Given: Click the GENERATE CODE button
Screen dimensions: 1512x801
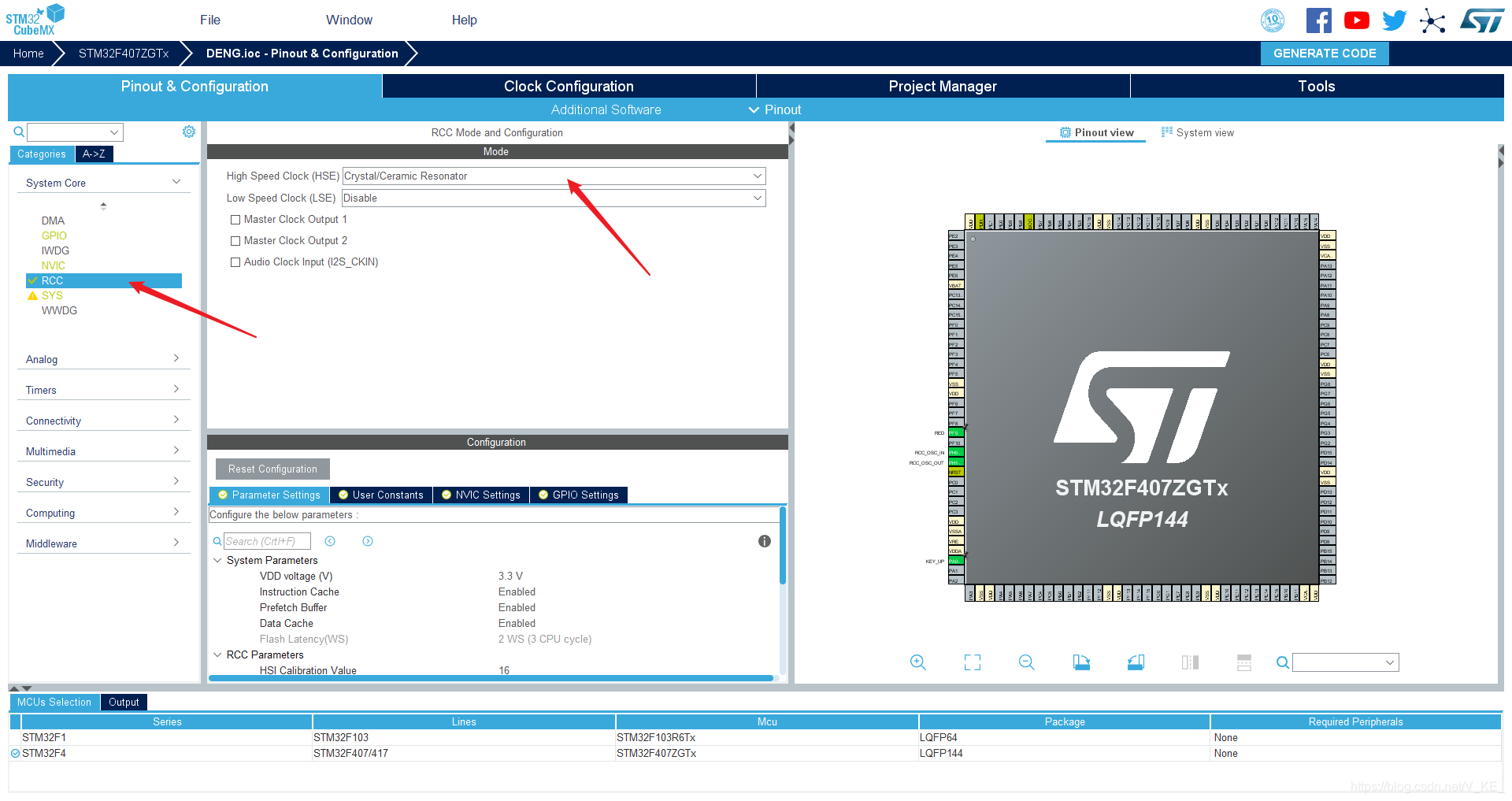Looking at the screenshot, I should pos(1325,54).
